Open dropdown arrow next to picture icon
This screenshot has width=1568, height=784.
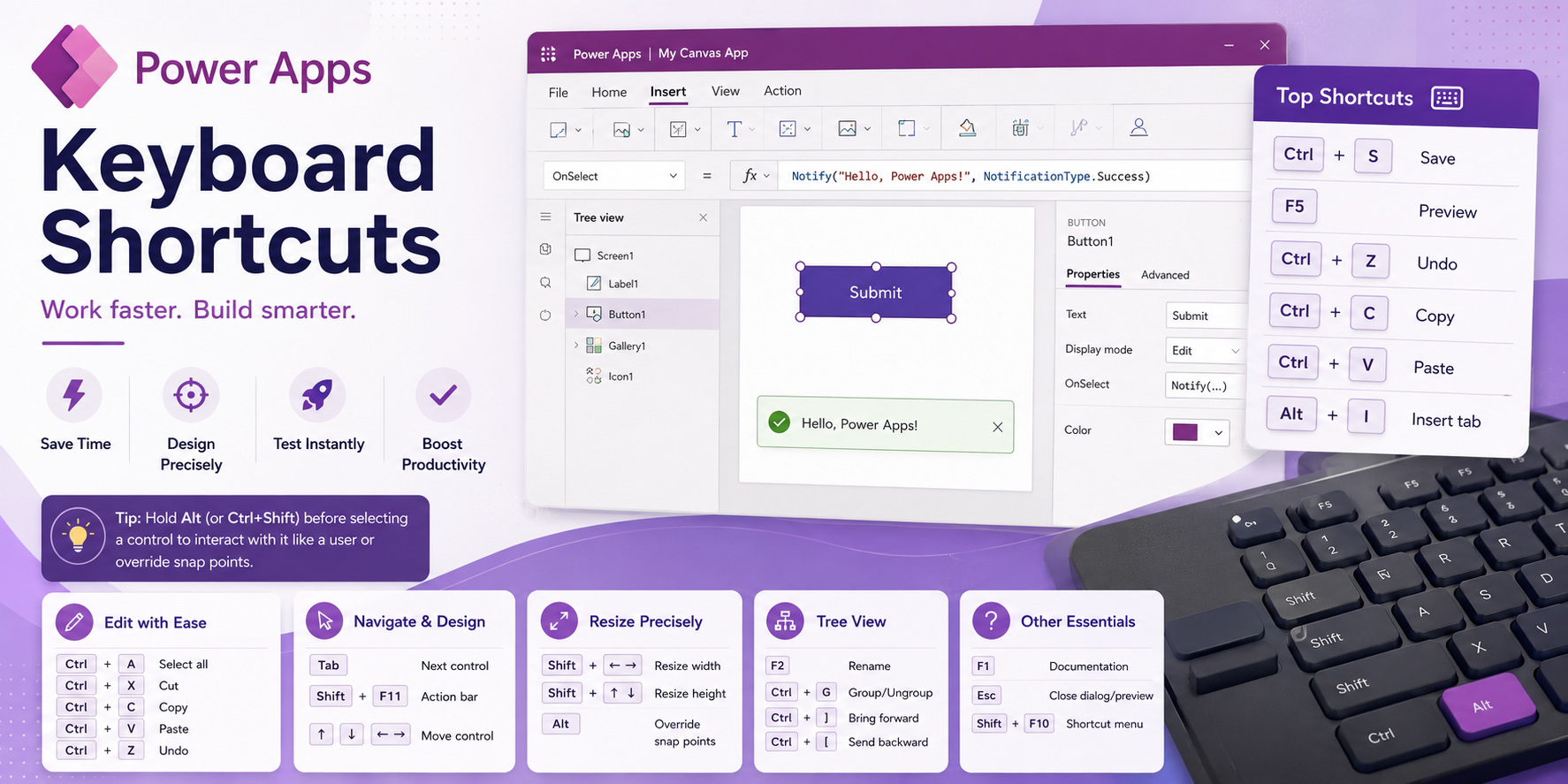coord(867,129)
